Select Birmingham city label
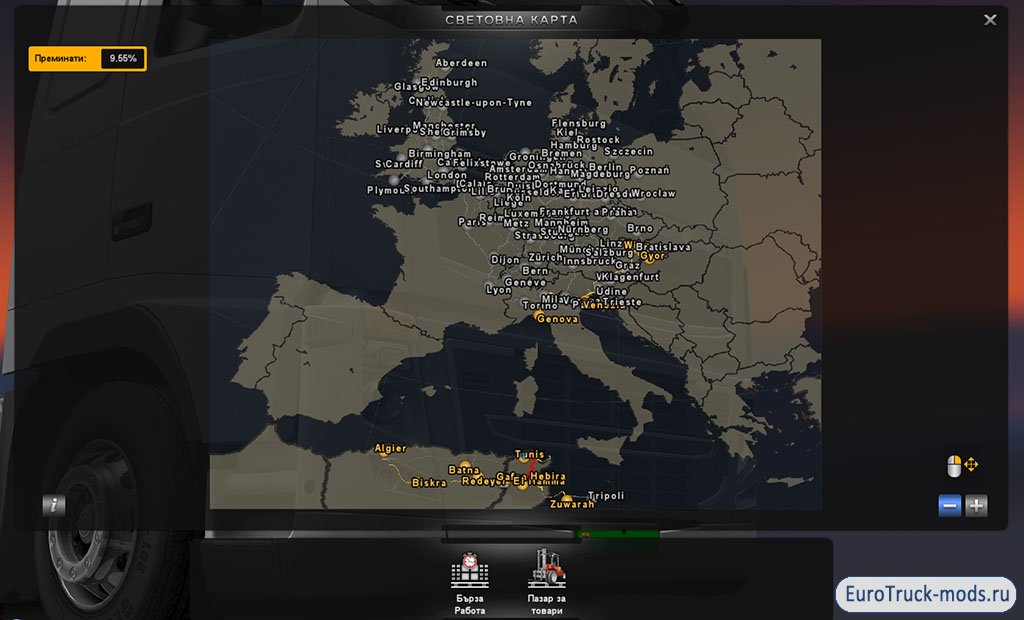The image size is (1024, 620). tap(440, 154)
